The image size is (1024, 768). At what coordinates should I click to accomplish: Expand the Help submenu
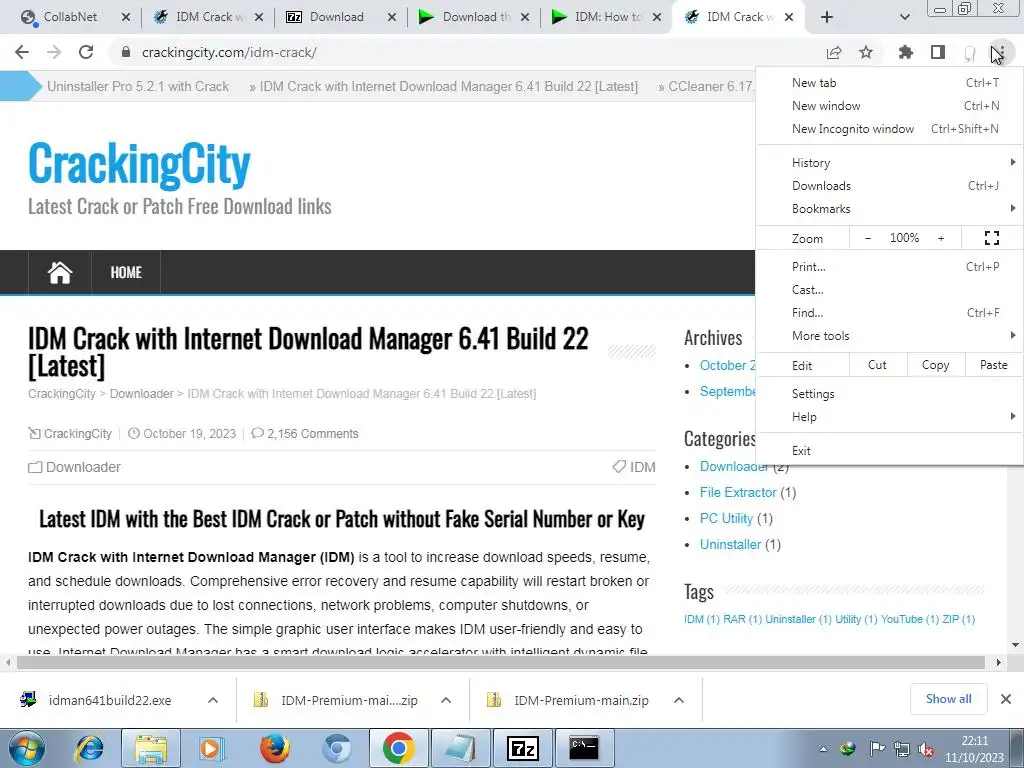pos(889,417)
